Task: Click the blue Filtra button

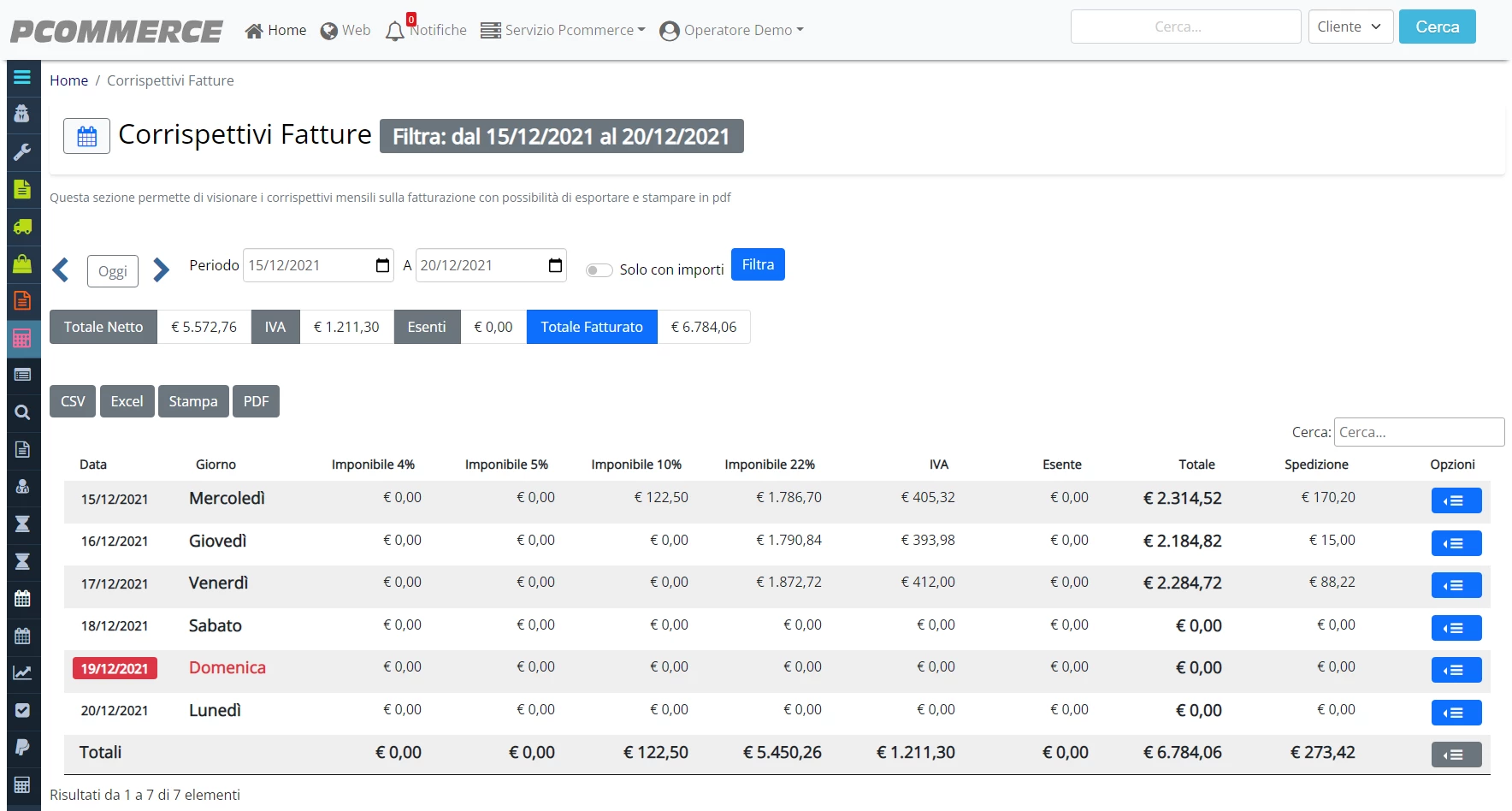Action: tap(758, 264)
